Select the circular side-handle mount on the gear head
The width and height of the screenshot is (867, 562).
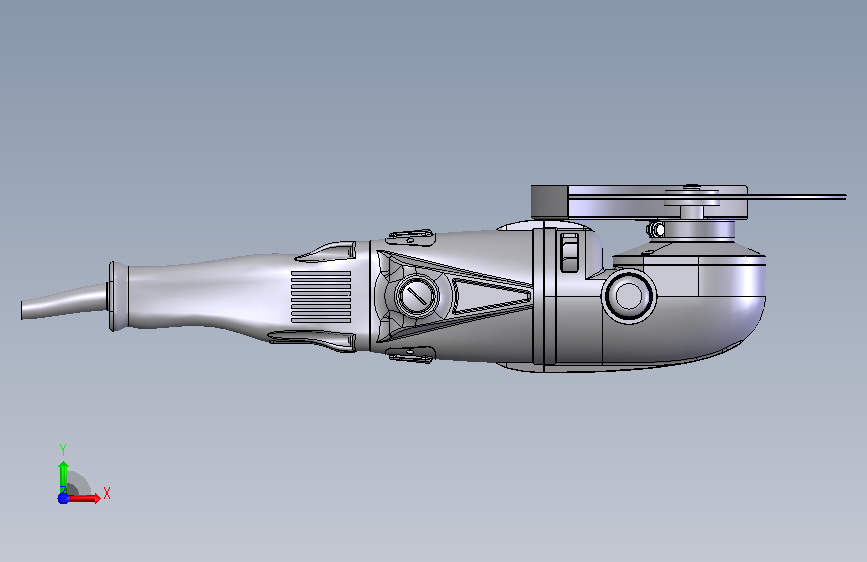(629, 295)
